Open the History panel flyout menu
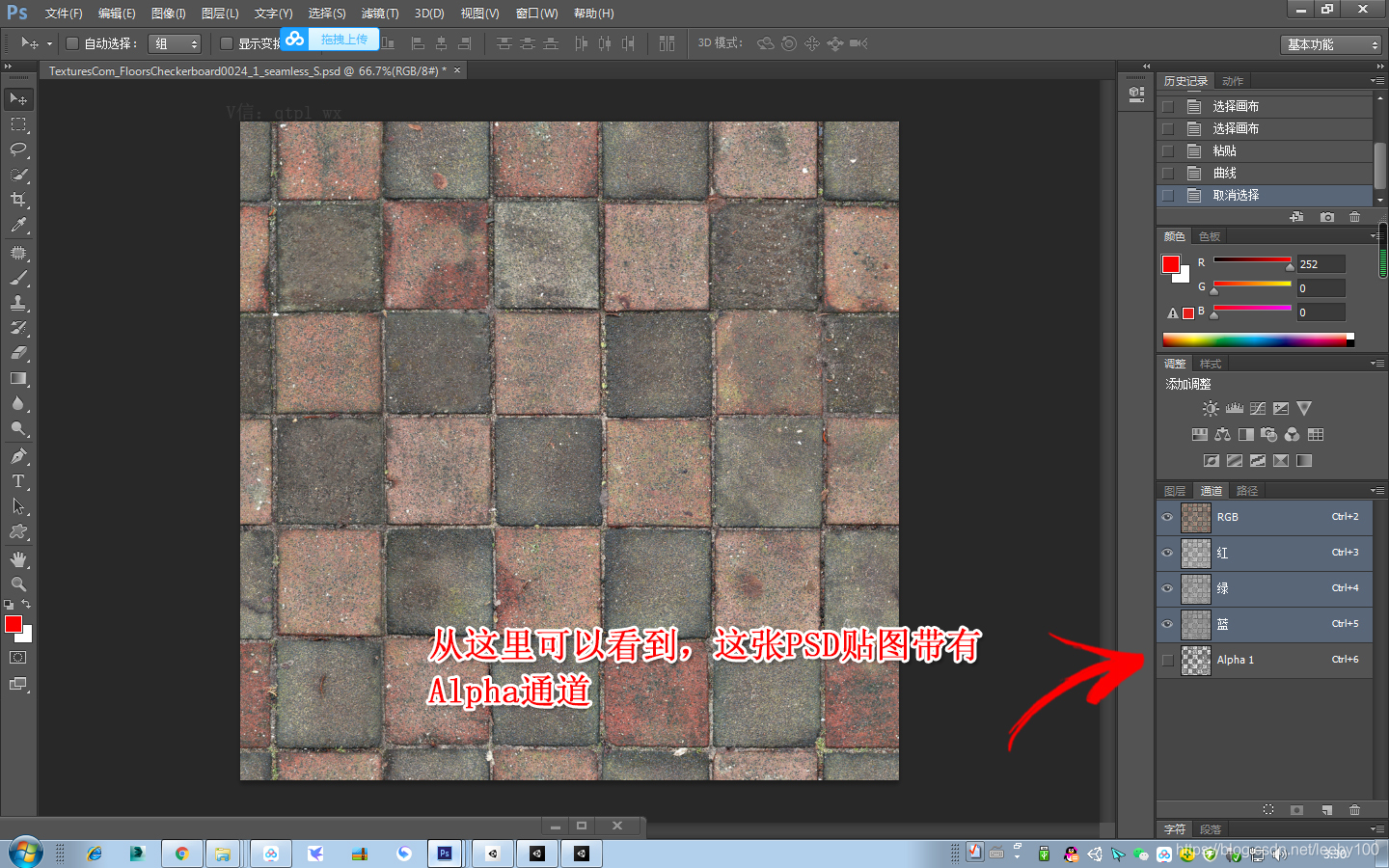This screenshot has height=868, width=1389. pos(1377,81)
